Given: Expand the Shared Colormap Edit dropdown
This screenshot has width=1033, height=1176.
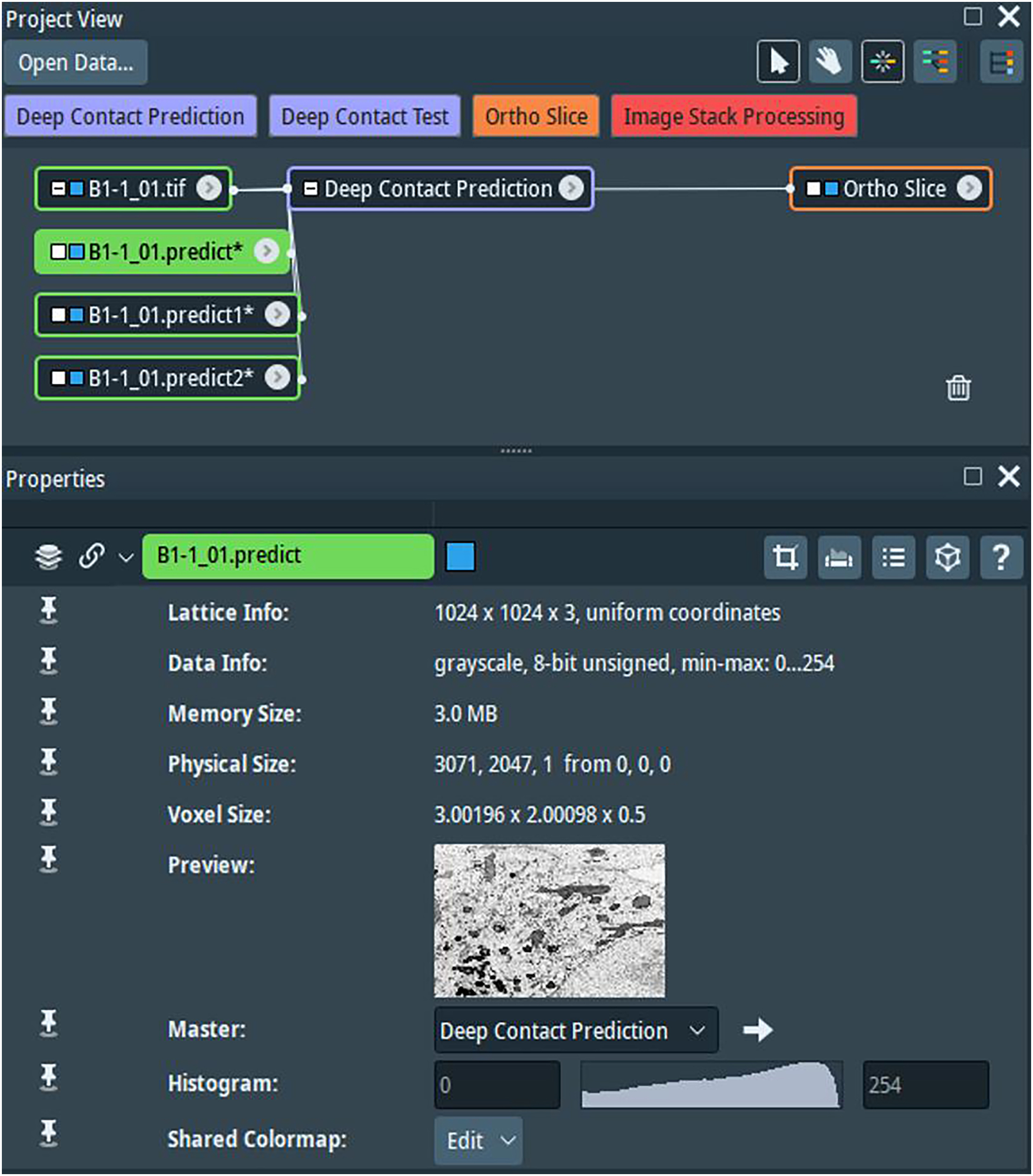Looking at the screenshot, I should [x=478, y=1140].
